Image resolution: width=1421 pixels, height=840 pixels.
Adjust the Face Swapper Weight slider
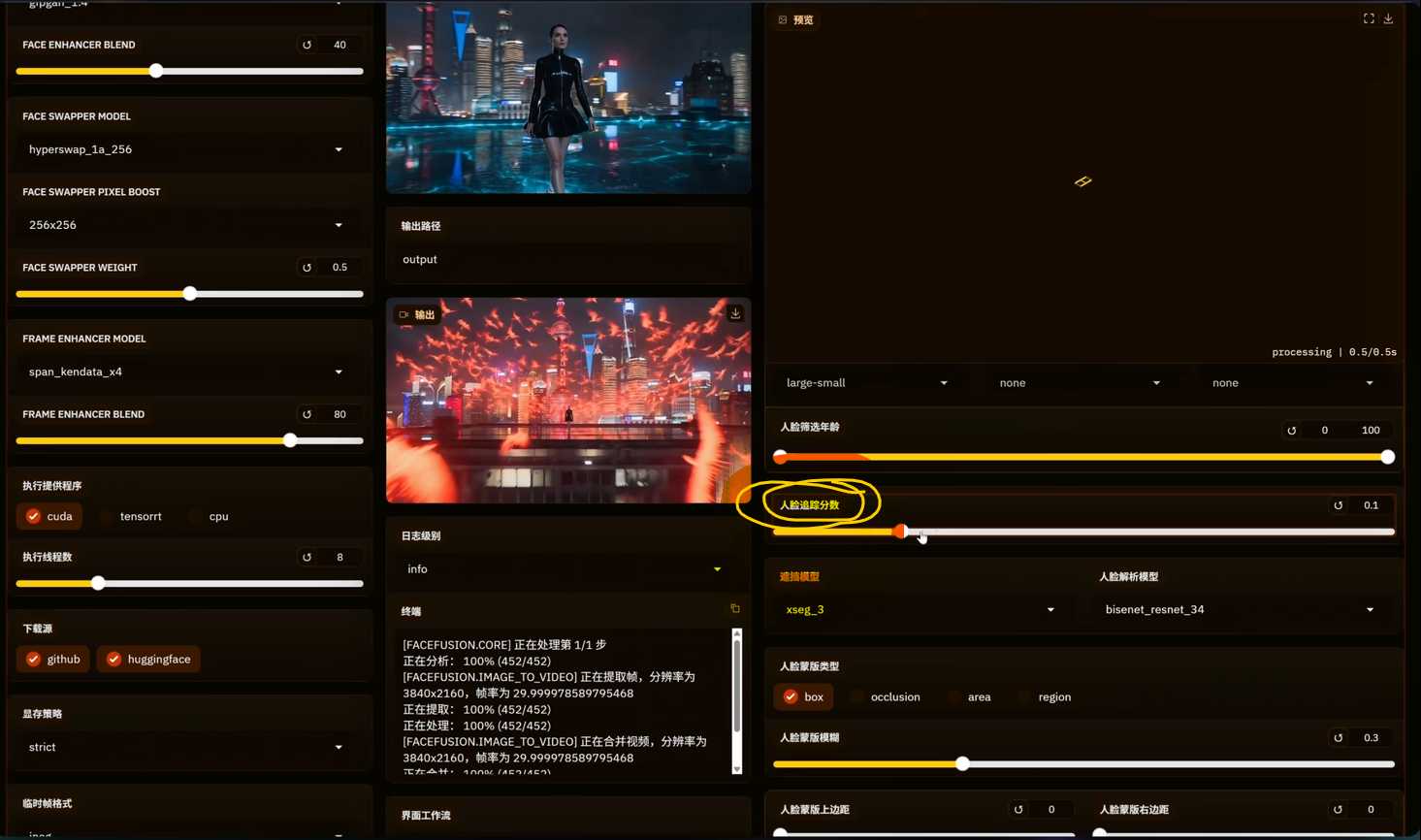[x=189, y=294]
